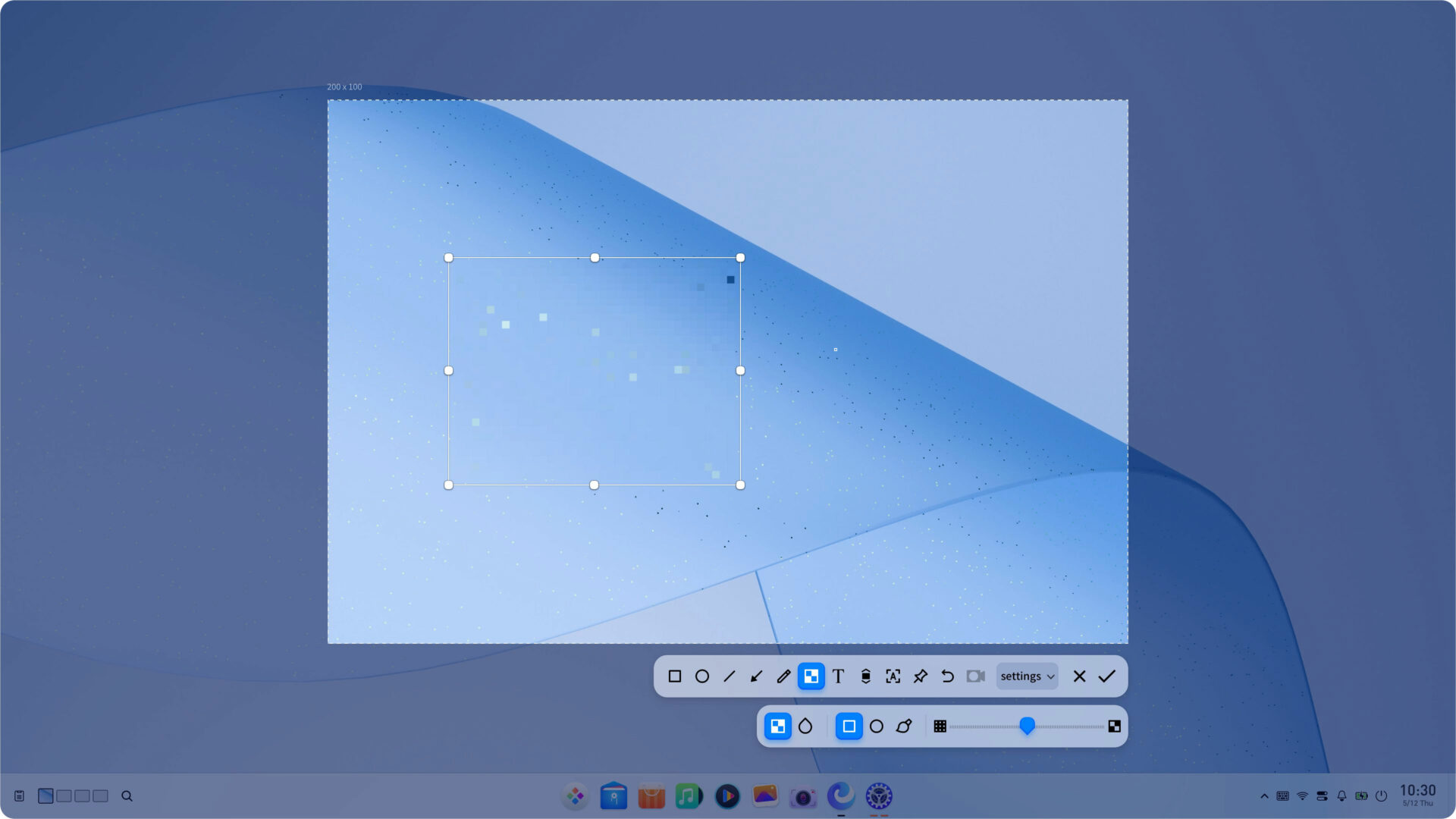Screen dimensions: 1456x819
Task: Select the Text annotation tool
Action: pyautogui.click(x=838, y=676)
